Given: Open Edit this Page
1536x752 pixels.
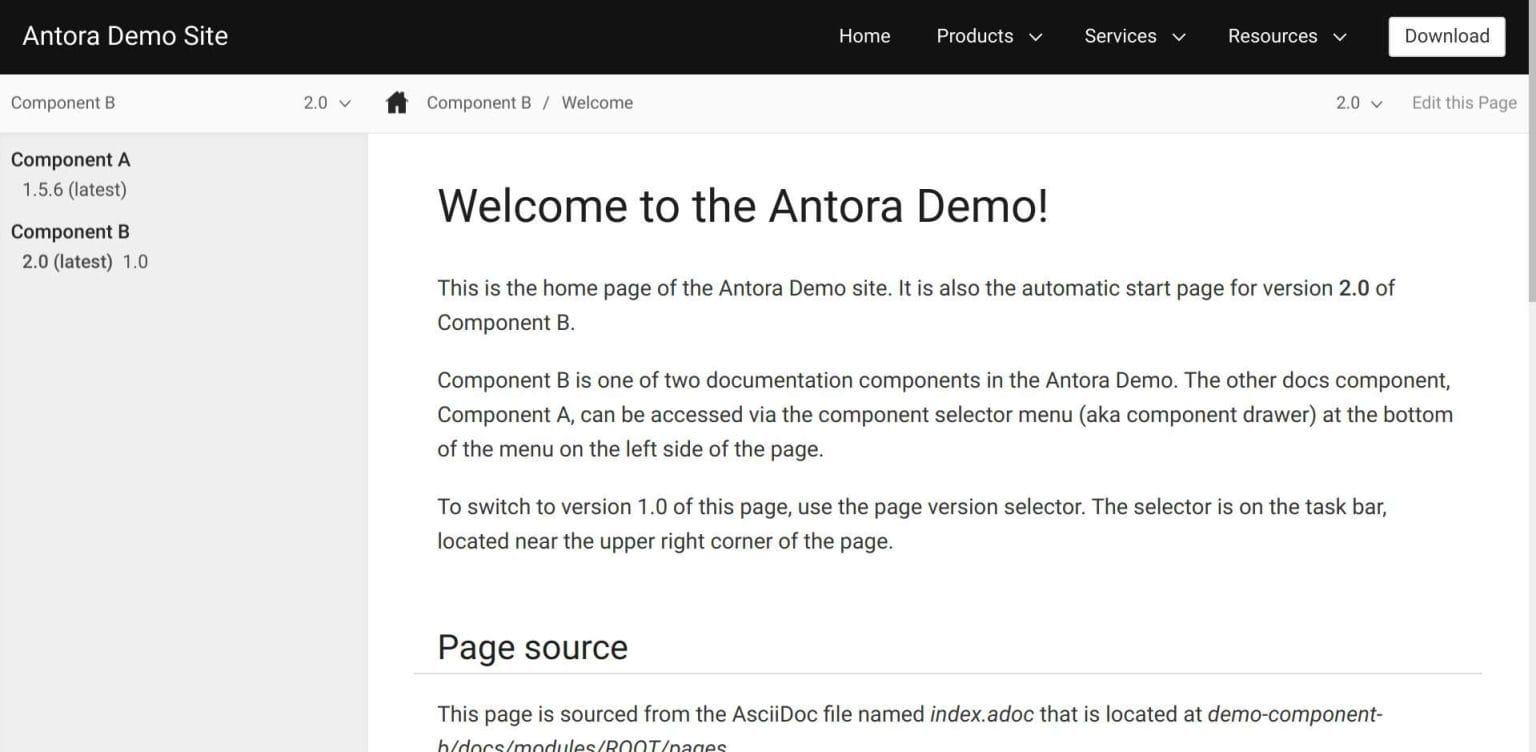Looking at the screenshot, I should (1463, 103).
